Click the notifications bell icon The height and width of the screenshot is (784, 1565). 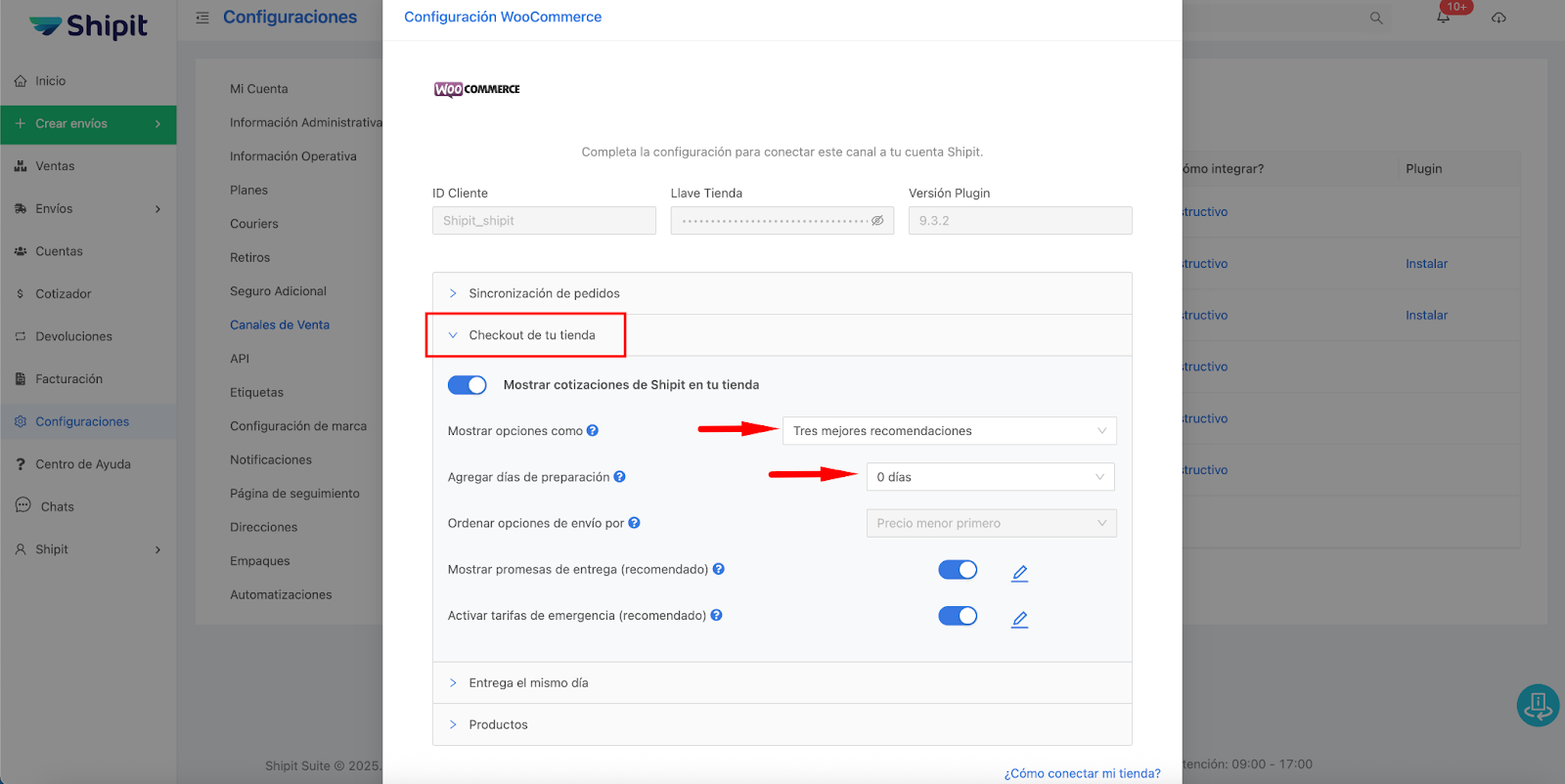tap(1443, 18)
